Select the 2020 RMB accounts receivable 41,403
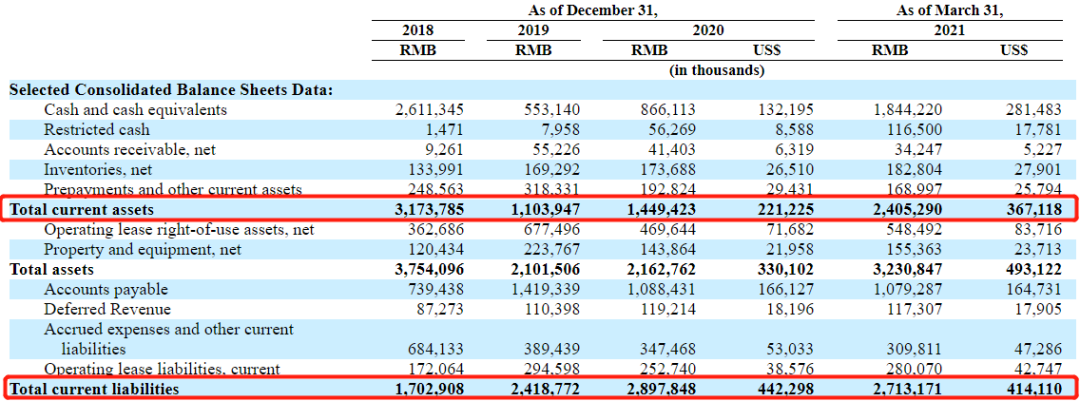 click(x=672, y=150)
